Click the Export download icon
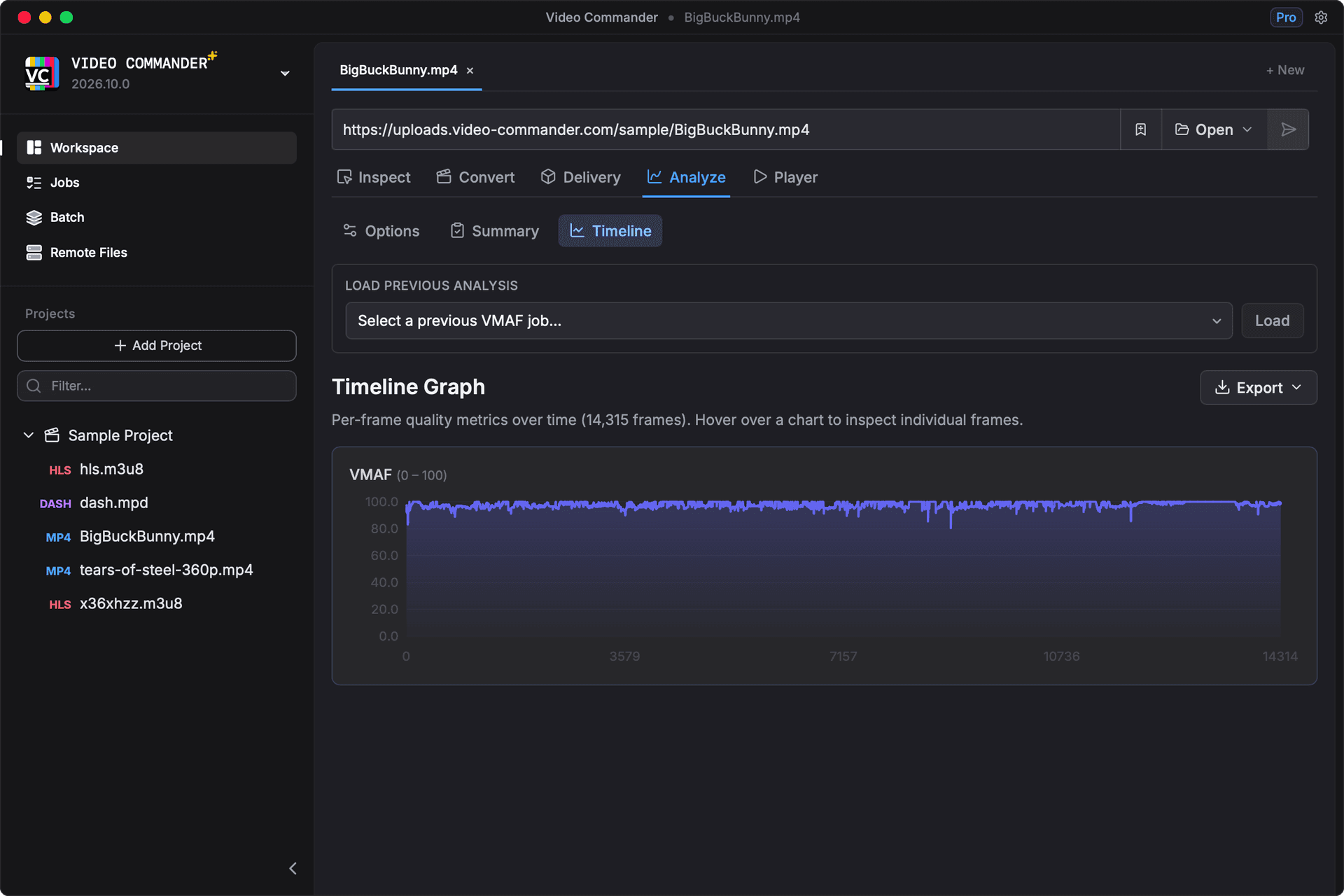The width and height of the screenshot is (1344, 896). click(1222, 387)
